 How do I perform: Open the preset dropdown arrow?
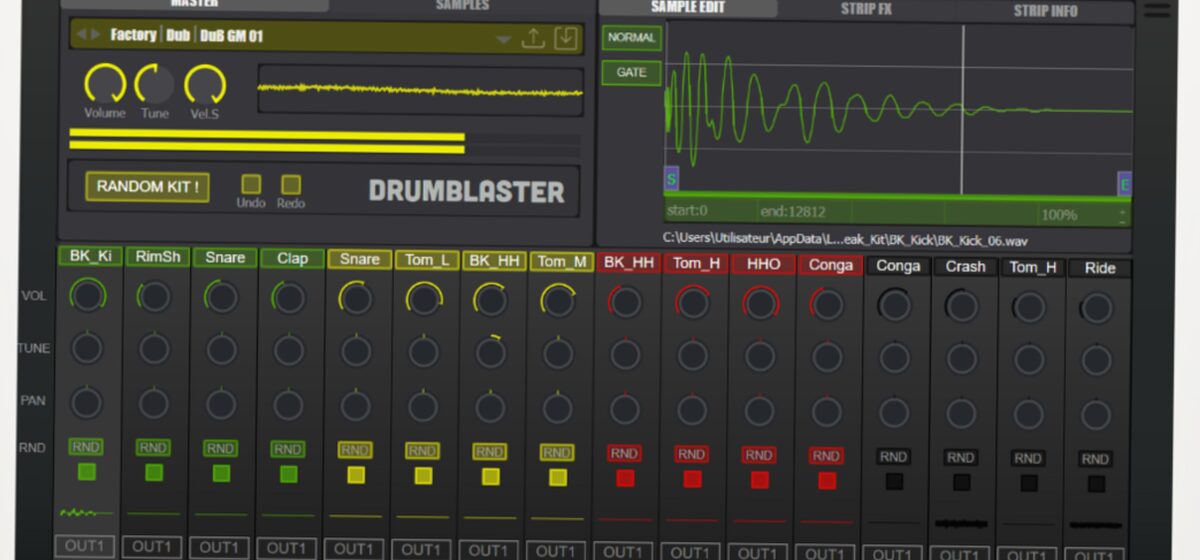pyautogui.click(x=503, y=40)
